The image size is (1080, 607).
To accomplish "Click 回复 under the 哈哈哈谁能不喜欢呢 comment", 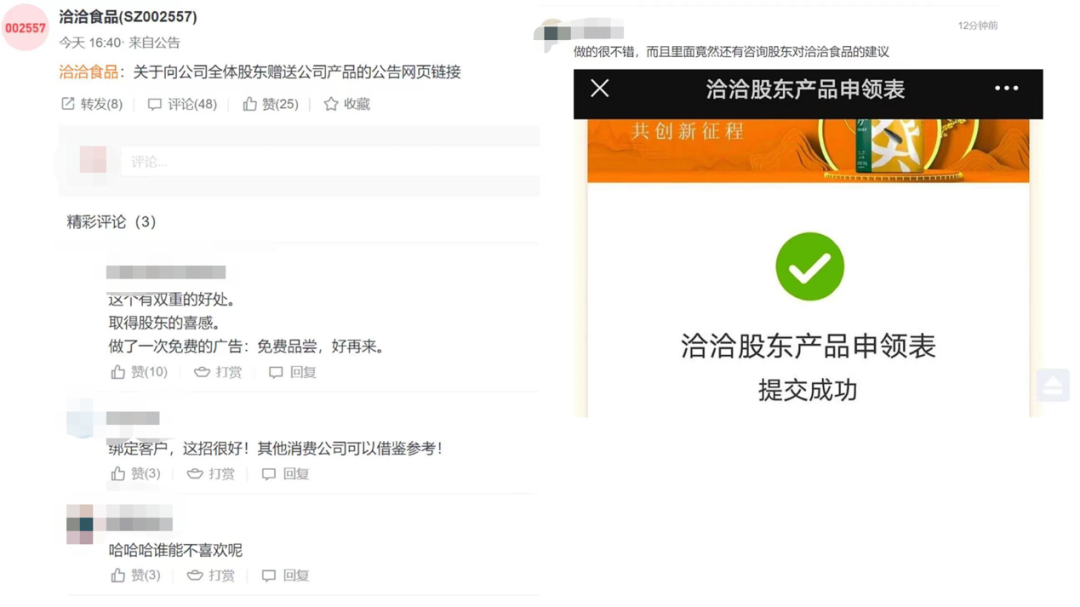I will point(285,575).
